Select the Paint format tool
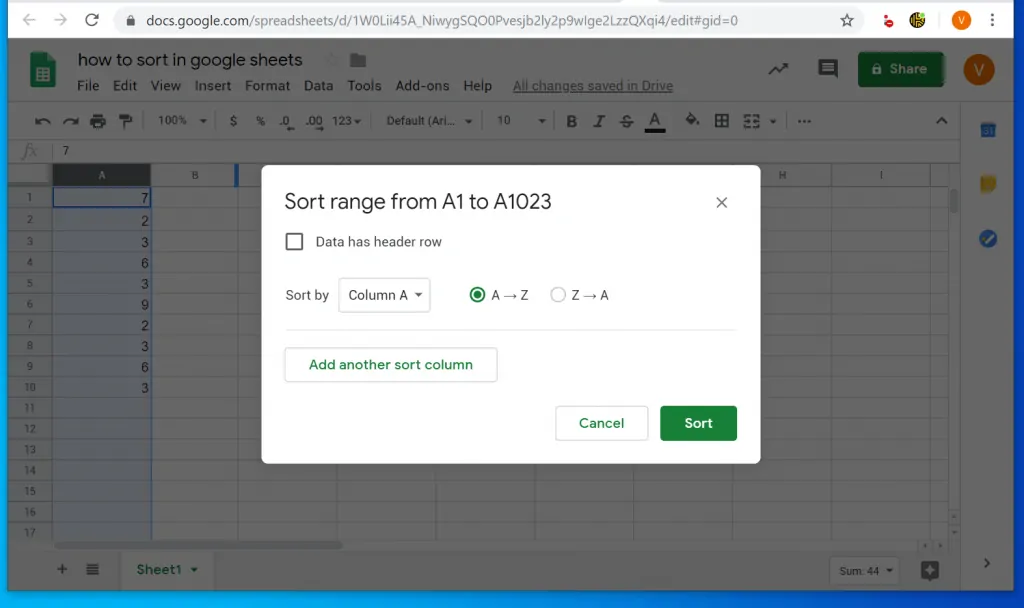Image resolution: width=1024 pixels, height=608 pixels. [127, 120]
